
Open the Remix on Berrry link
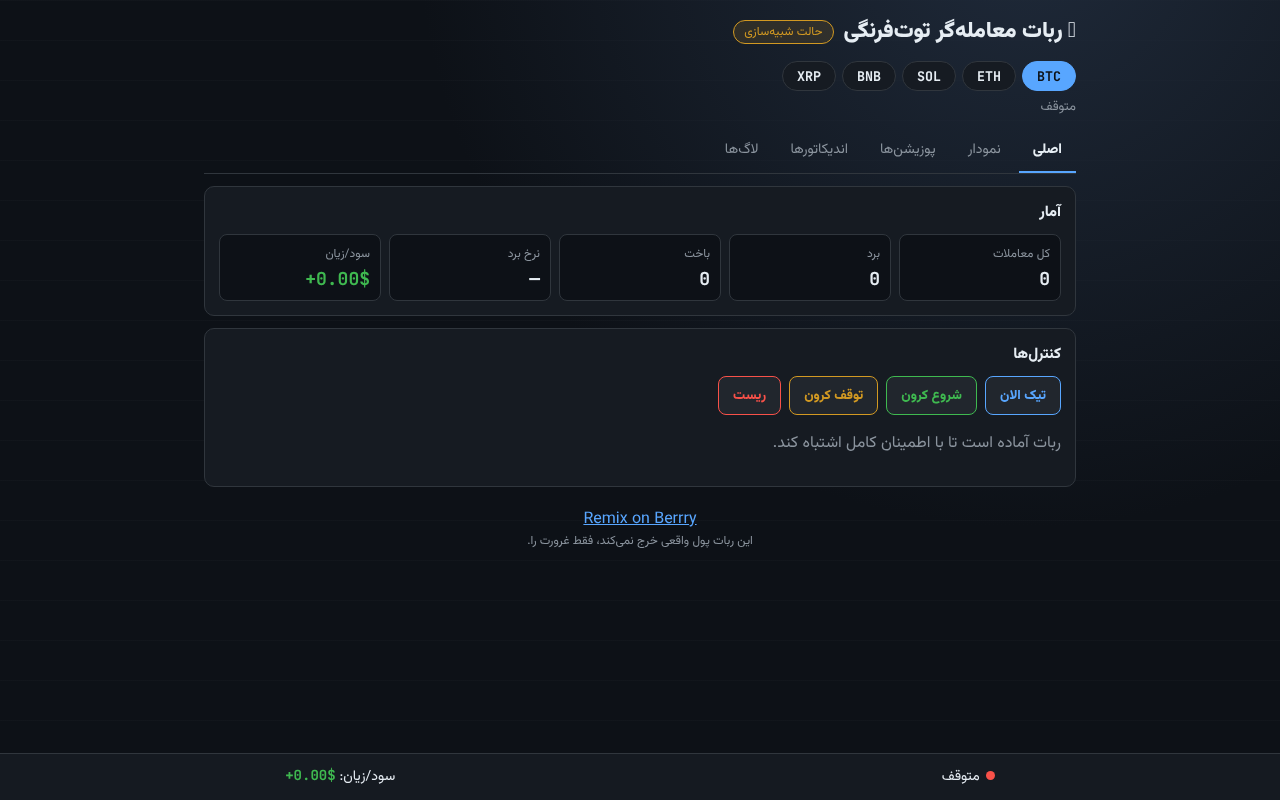click(640, 517)
